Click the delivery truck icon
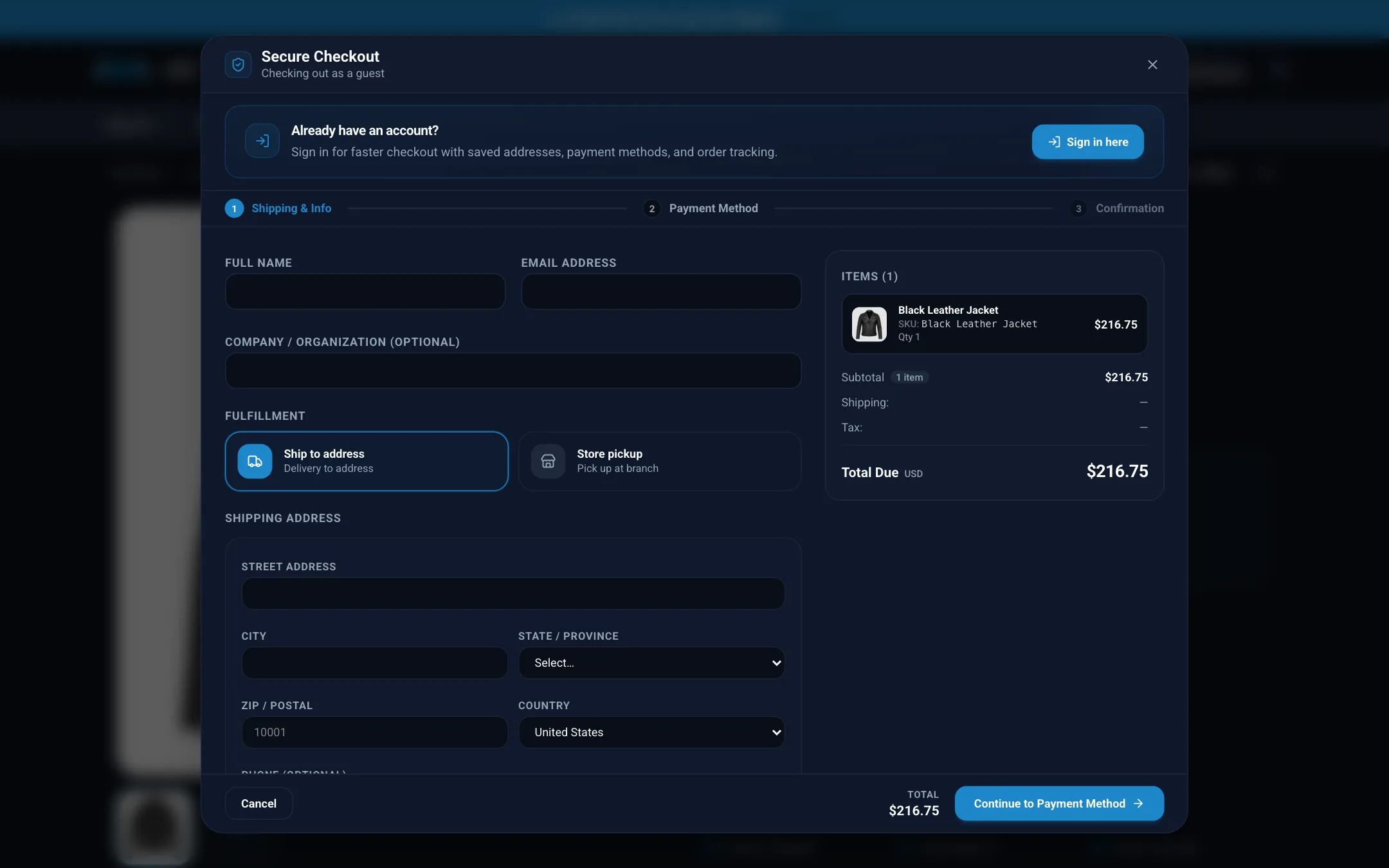 255,461
